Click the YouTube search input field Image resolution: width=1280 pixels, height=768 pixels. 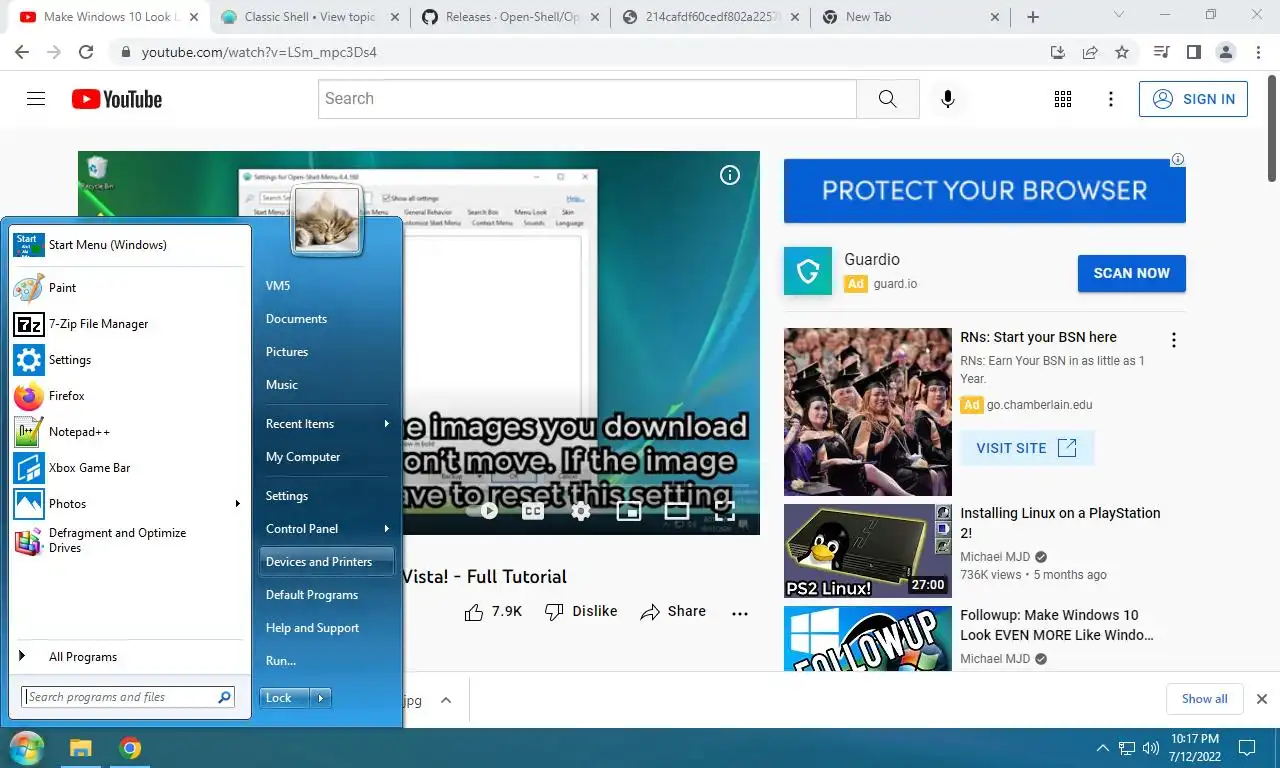coord(587,99)
